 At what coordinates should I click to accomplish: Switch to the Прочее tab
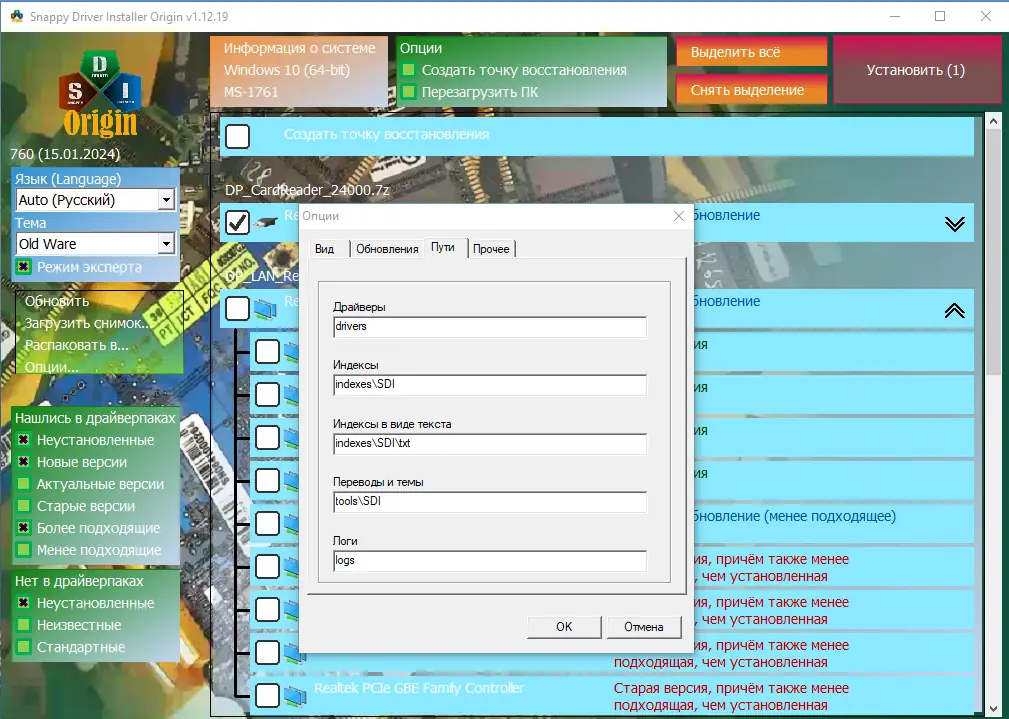point(491,249)
